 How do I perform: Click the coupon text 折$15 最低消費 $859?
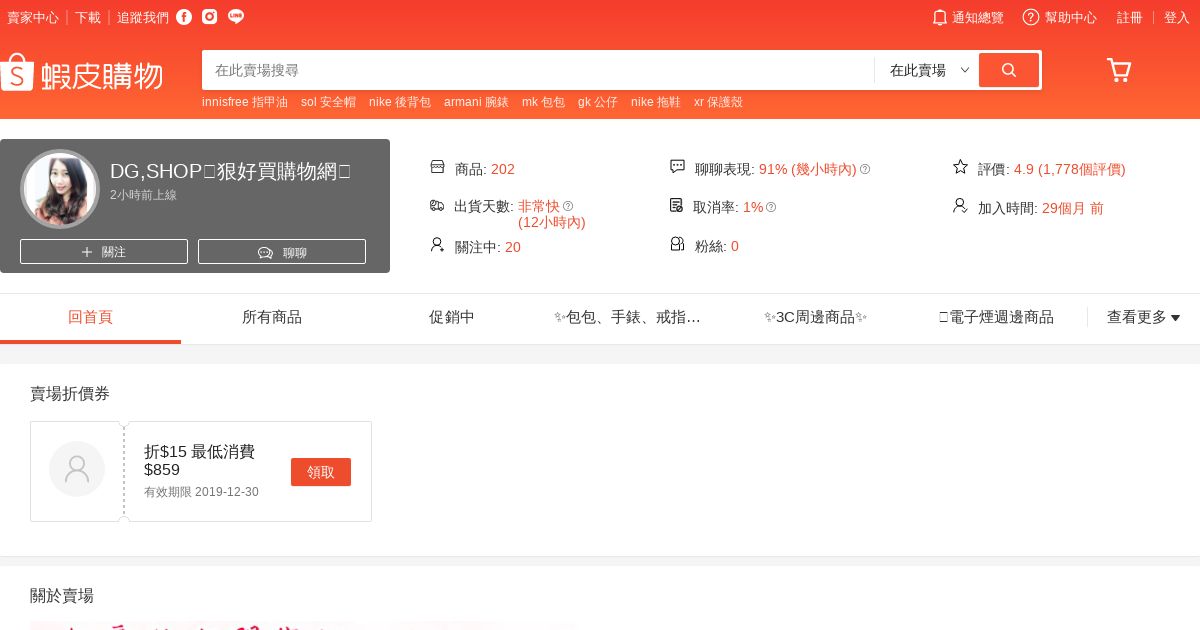tap(200, 460)
